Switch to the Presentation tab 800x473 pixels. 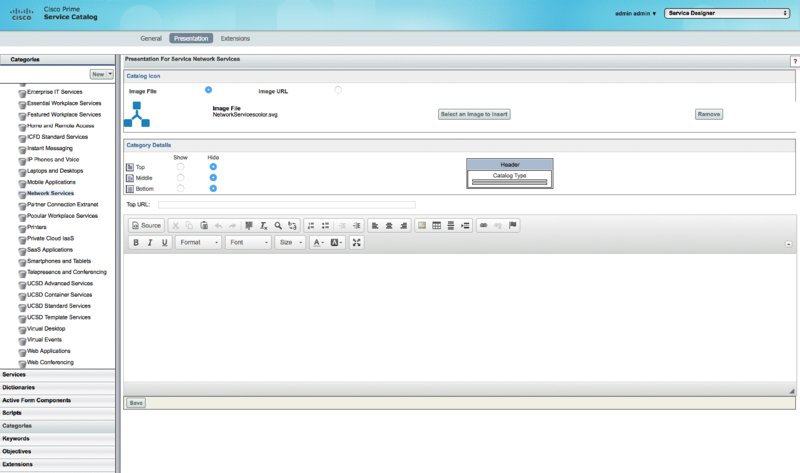pos(191,38)
